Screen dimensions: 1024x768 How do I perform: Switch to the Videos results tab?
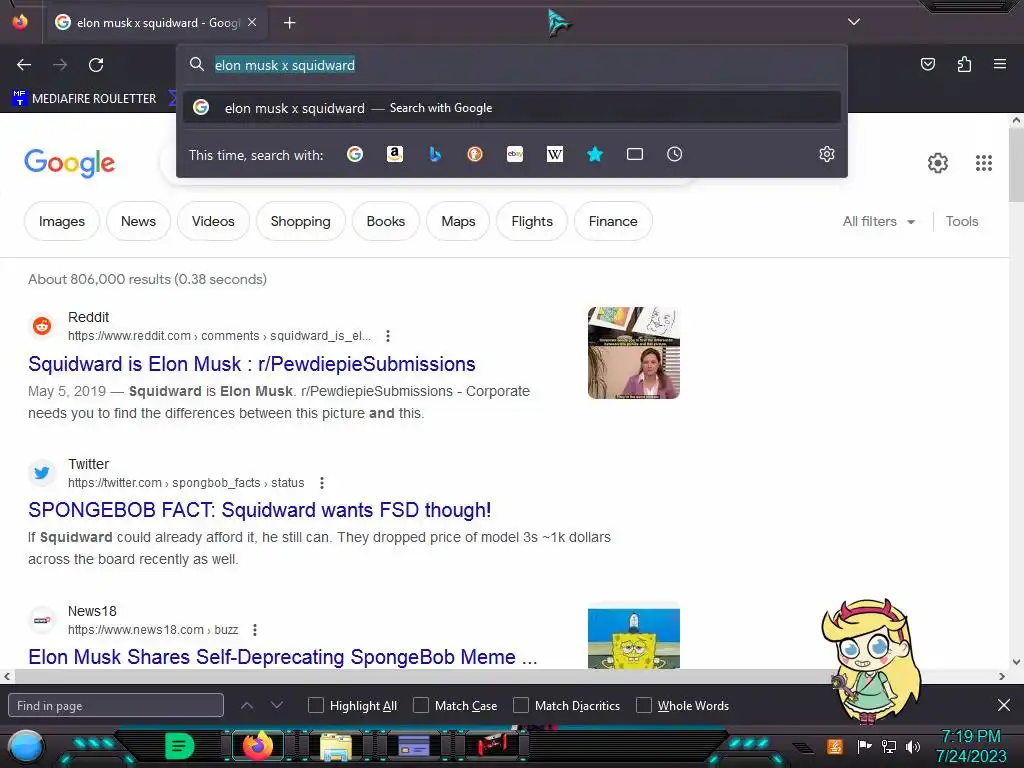(213, 221)
